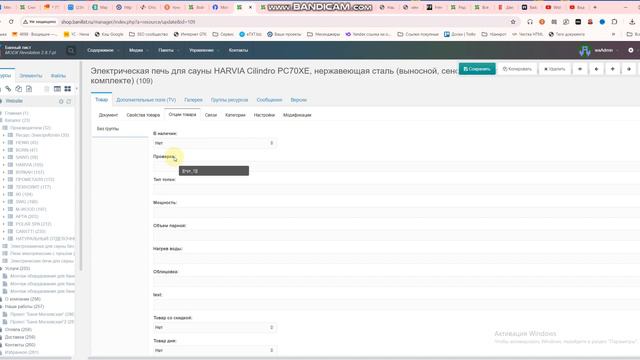Click the browser address bar

[x=282, y=22]
